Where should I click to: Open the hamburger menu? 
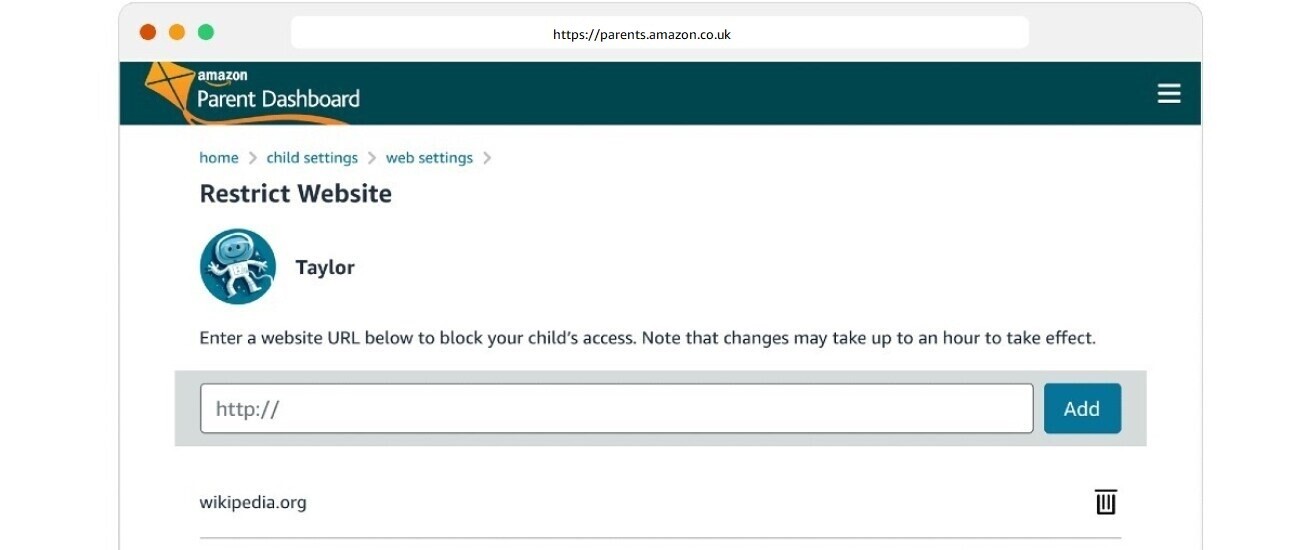point(1169,94)
